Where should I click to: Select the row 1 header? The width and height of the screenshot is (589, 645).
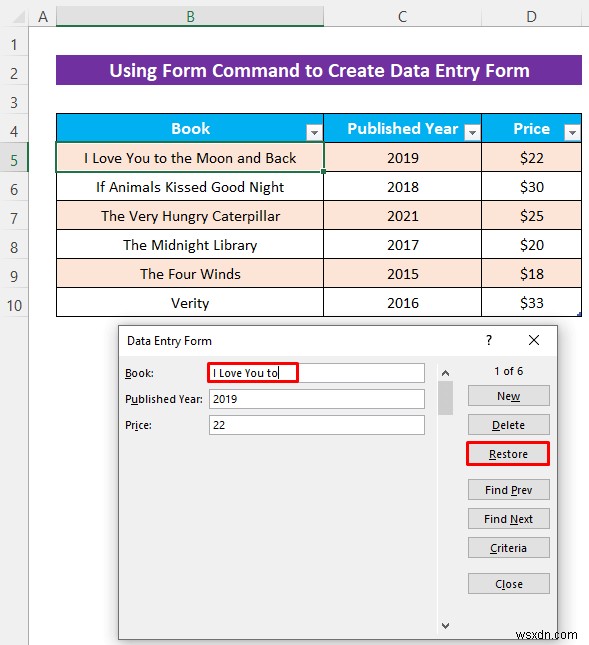point(14,44)
